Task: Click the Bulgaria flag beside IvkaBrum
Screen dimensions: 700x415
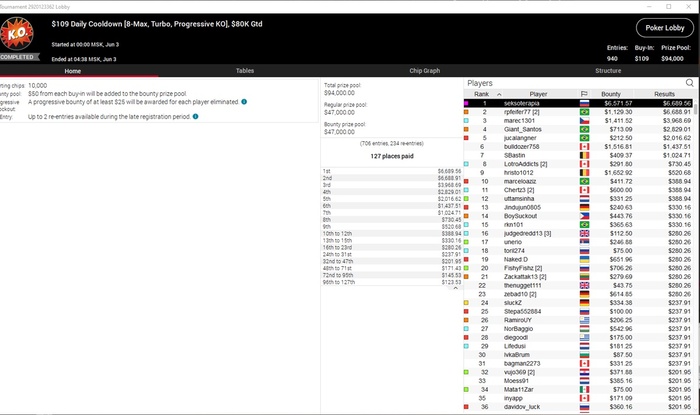Action: tap(584, 355)
